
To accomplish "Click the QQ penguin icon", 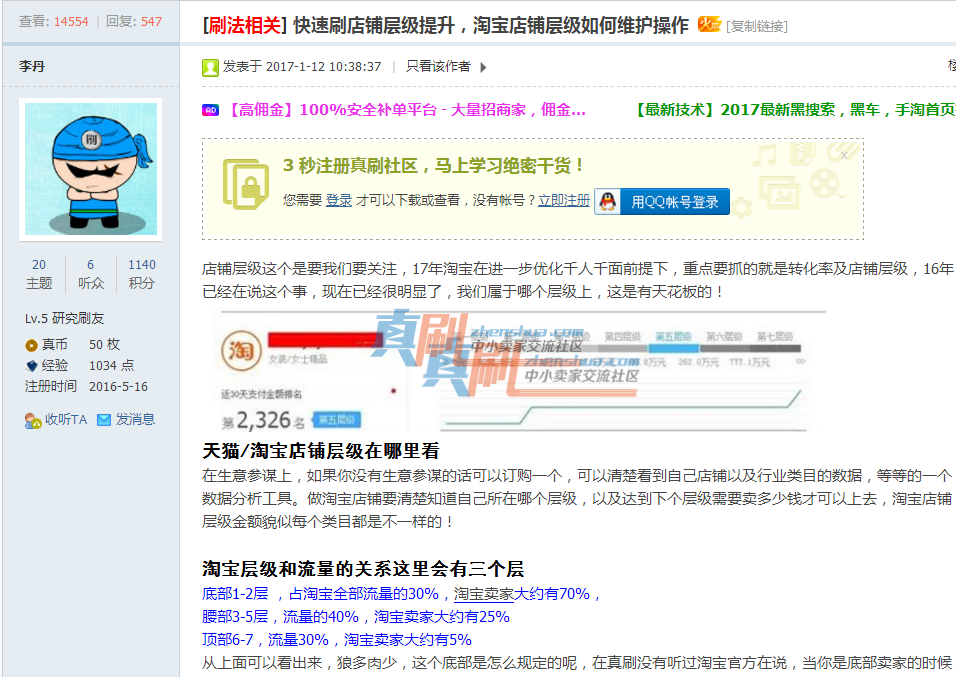I will coord(608,201).
